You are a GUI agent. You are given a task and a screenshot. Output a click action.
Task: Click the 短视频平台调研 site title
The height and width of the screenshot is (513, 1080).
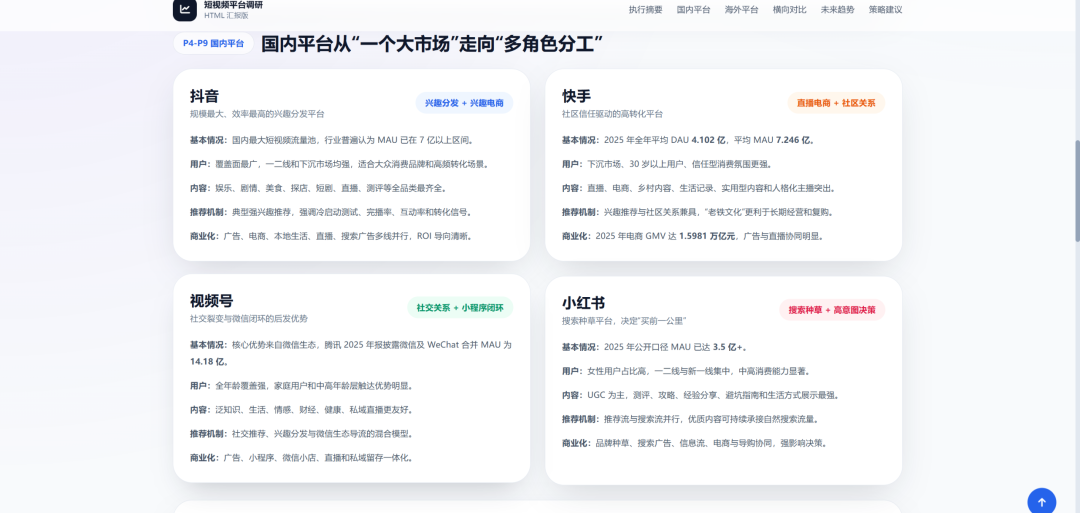tap(233, 5)
